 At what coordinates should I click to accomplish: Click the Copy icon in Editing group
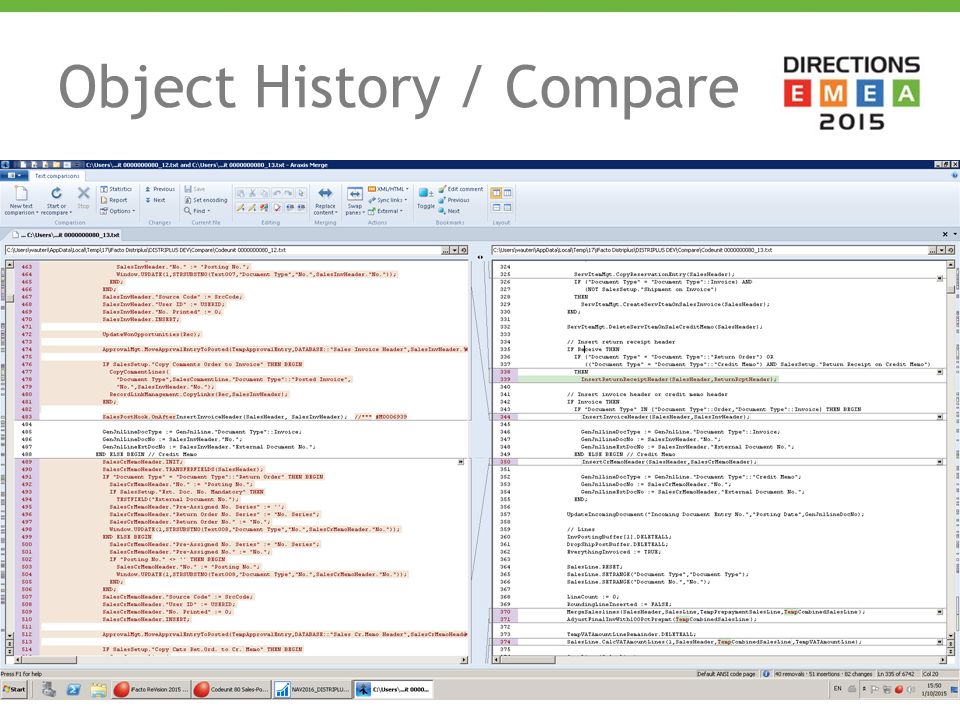[x=264, y=193]
